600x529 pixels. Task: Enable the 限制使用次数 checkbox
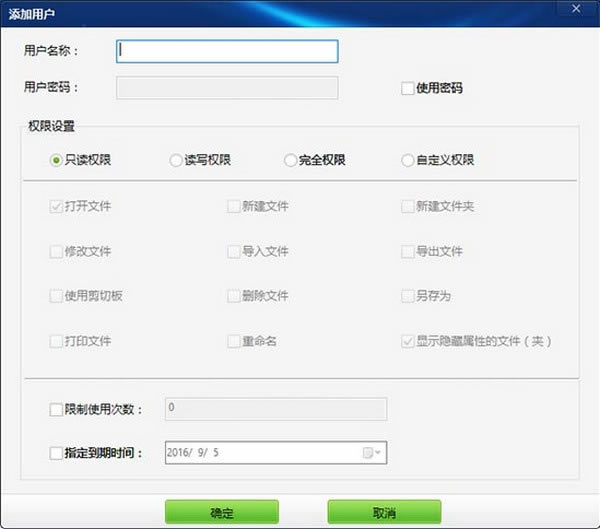[56, 410]
